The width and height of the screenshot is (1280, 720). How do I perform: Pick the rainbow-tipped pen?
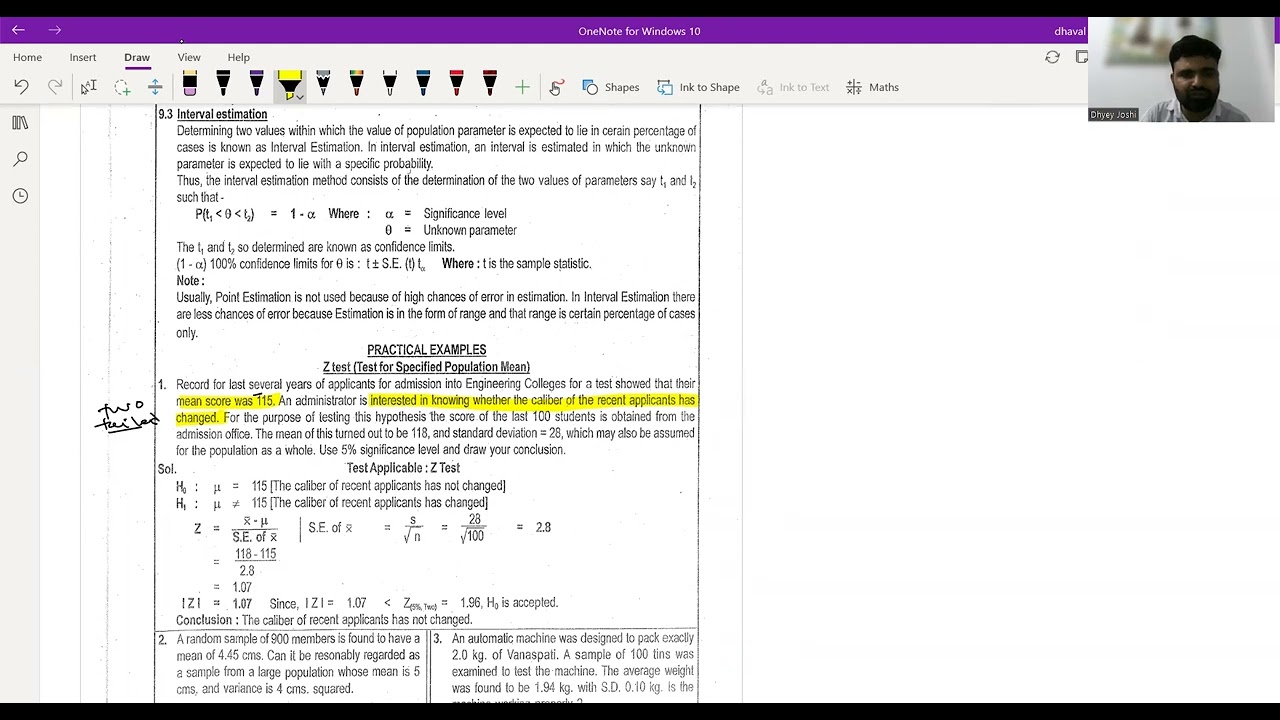click(356, 86)
